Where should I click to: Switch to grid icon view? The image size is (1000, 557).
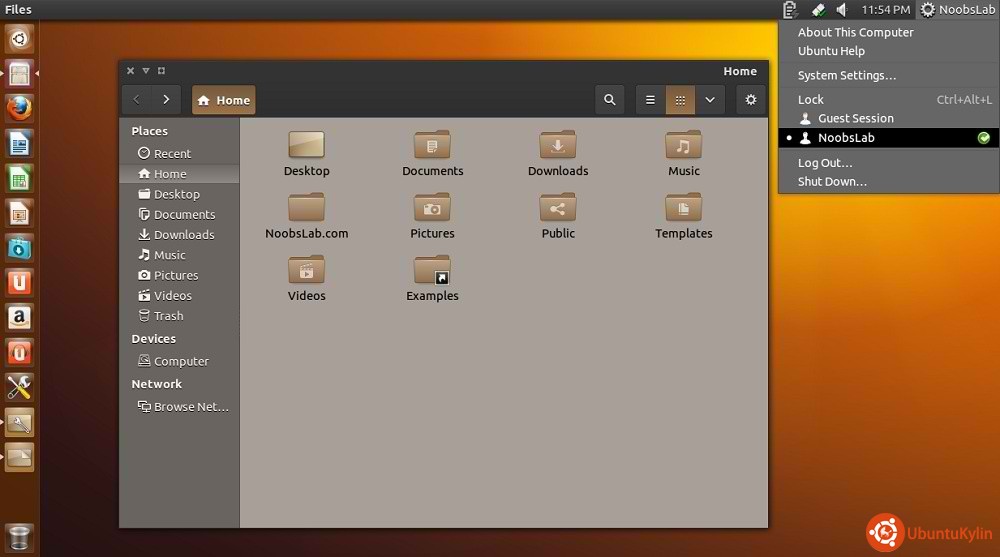pos(680,100)
